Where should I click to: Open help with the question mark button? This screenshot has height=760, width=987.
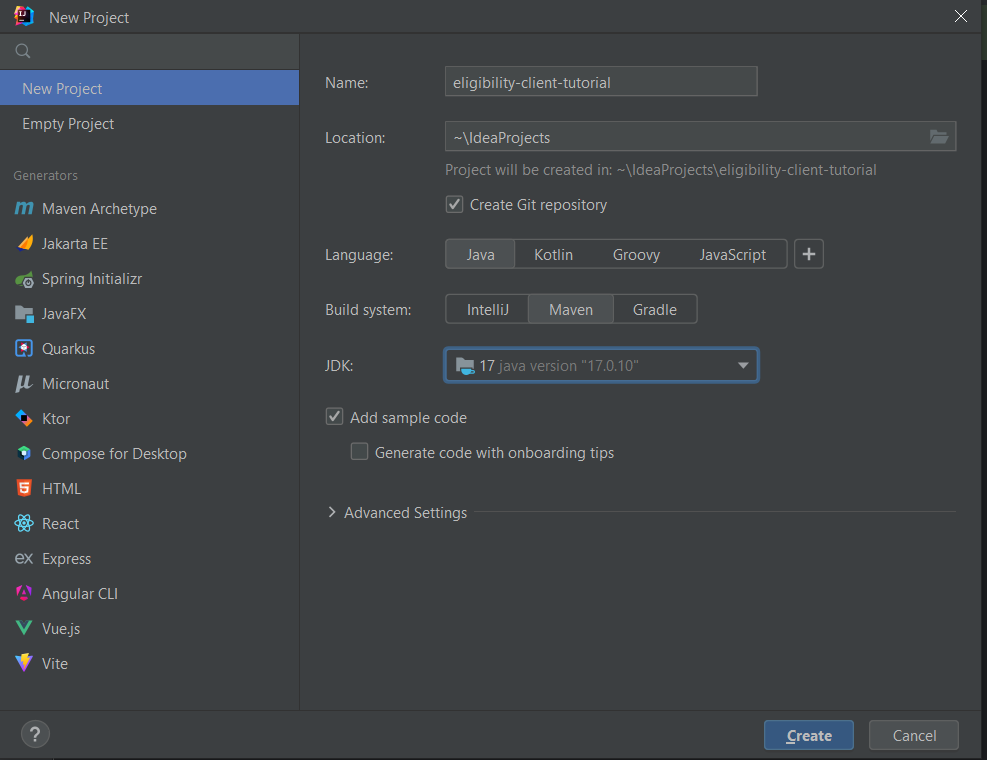click(x=35, y=735)
